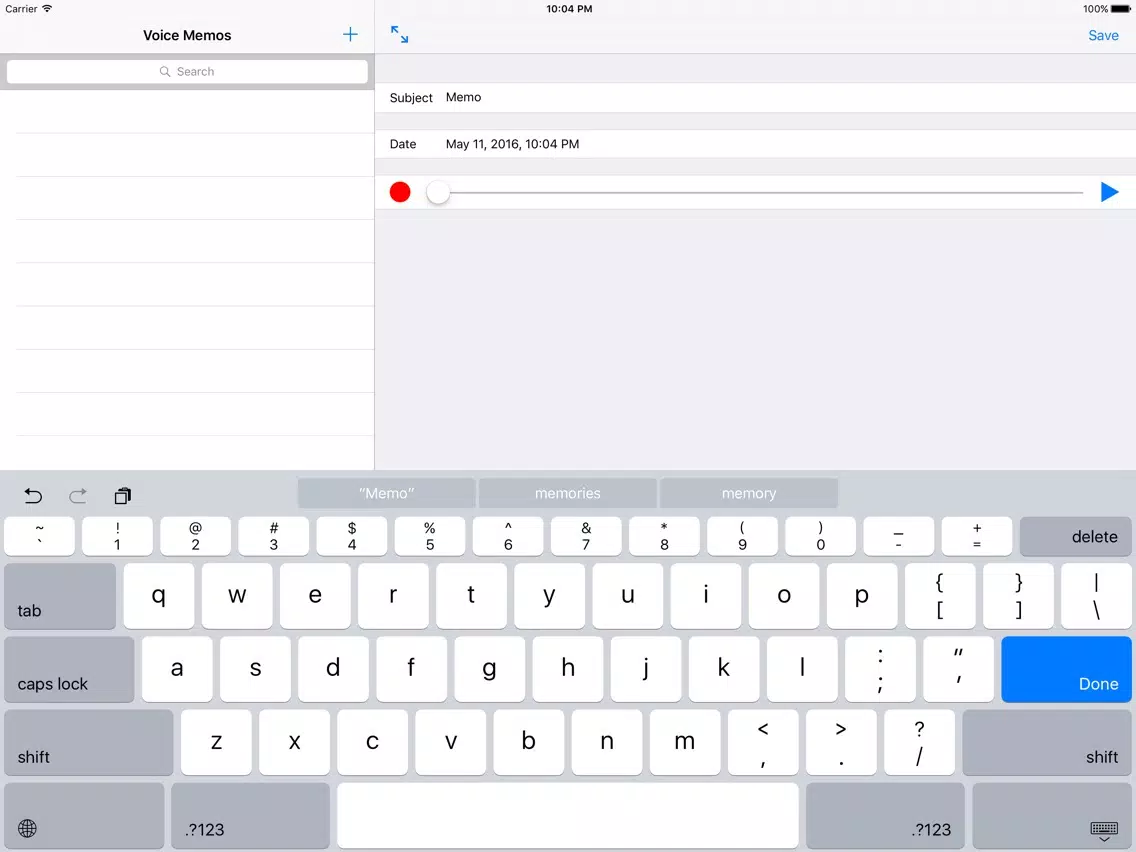Viewport: 1136px width, 852px height.
Task: Click the Search field in Voice Memos
Action: pos(187,71)
